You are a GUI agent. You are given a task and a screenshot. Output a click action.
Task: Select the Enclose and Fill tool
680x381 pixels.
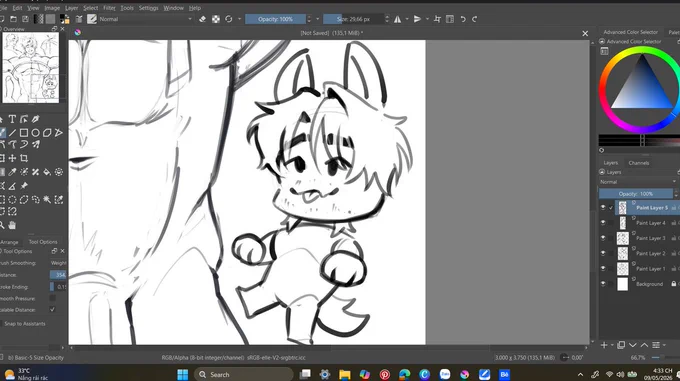point(59,172)
